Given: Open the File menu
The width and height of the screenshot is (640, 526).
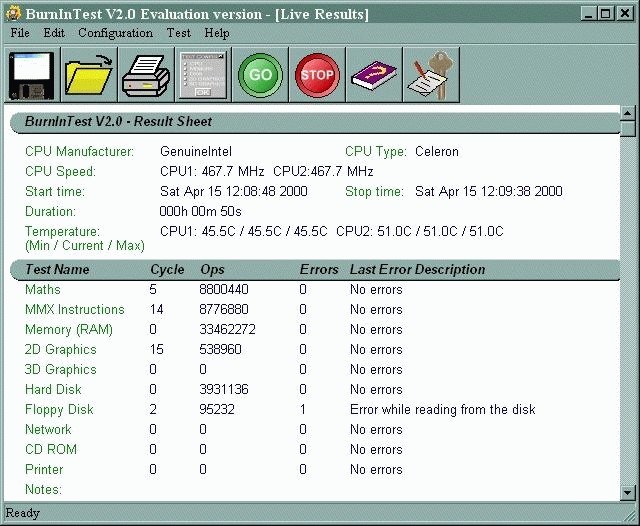Looking at the screenshot, I should coord(20,33).
